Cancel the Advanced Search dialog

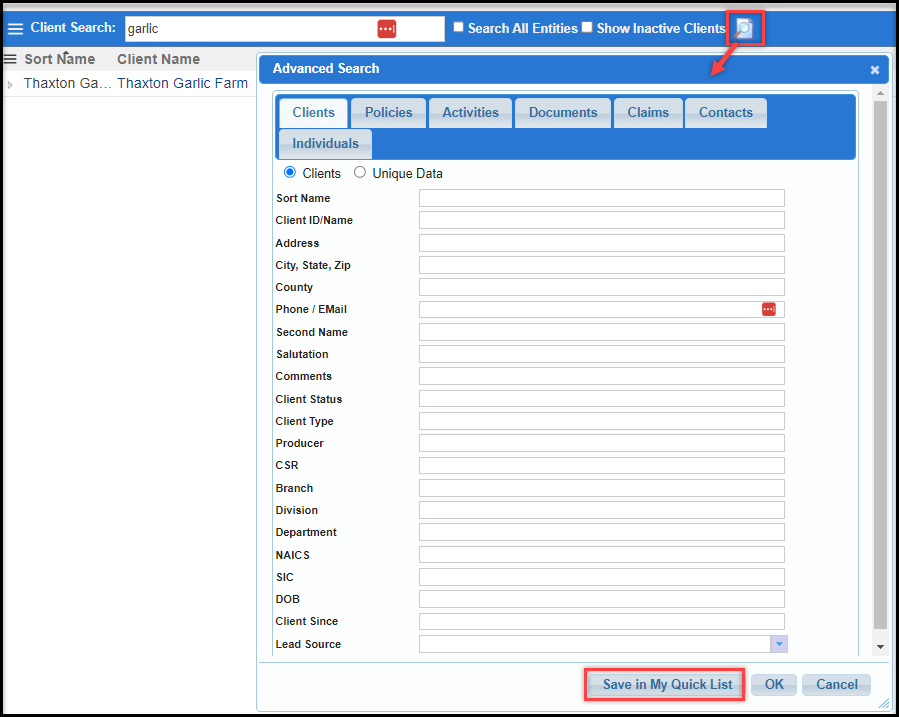tap(836, 684)
